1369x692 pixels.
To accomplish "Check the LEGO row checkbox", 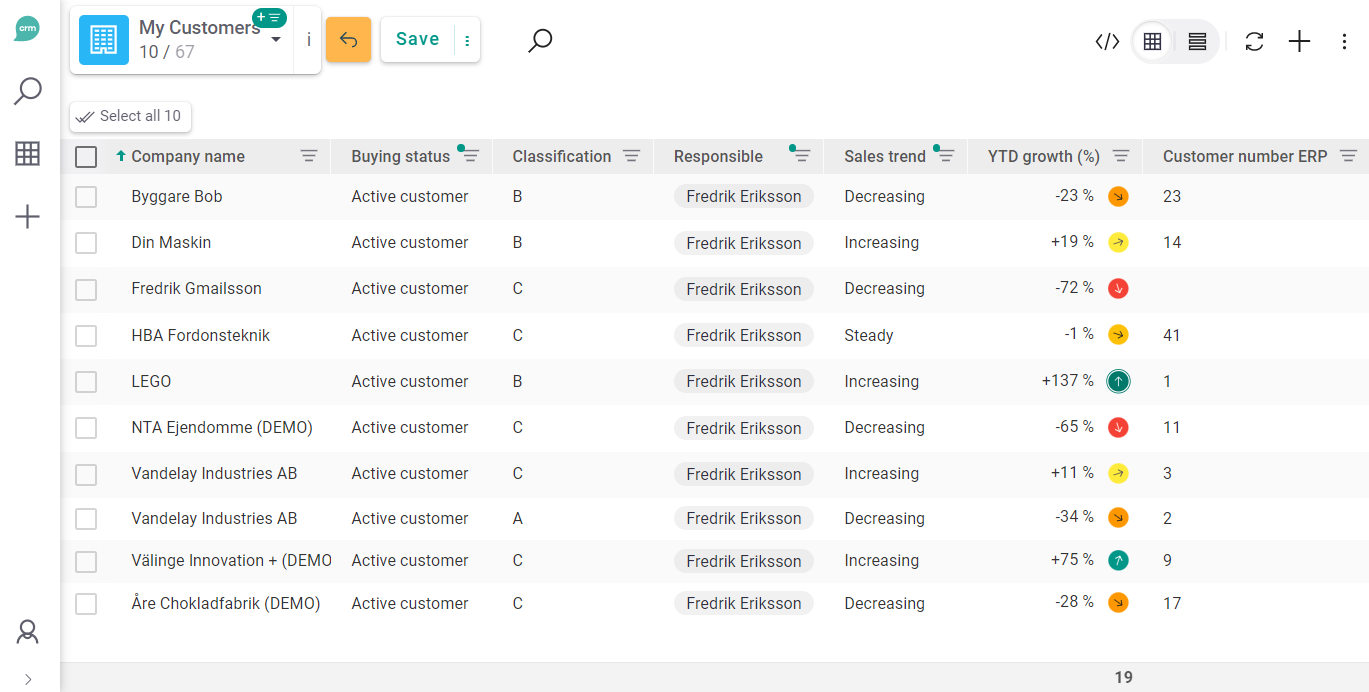I will tap(86, 382).
